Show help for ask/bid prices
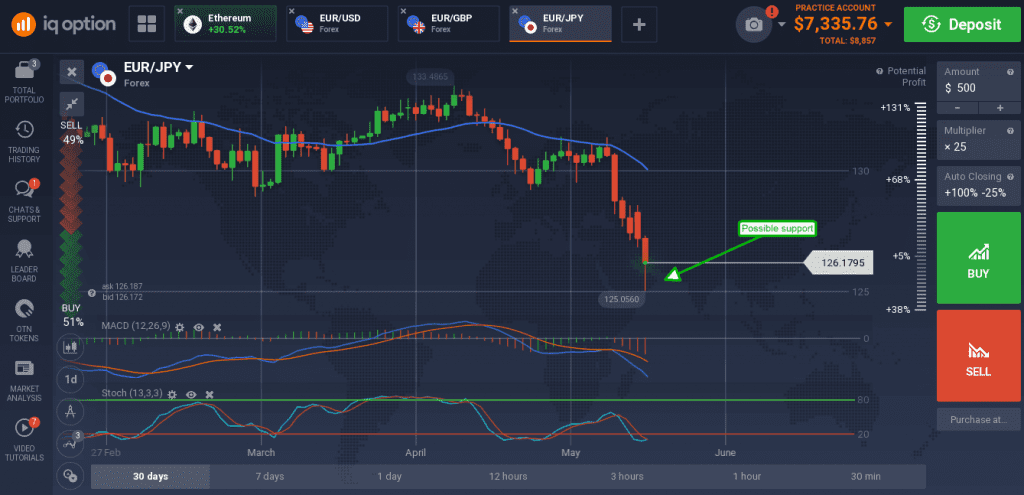This screenshot has width=1024, height=495. (91, 293)
